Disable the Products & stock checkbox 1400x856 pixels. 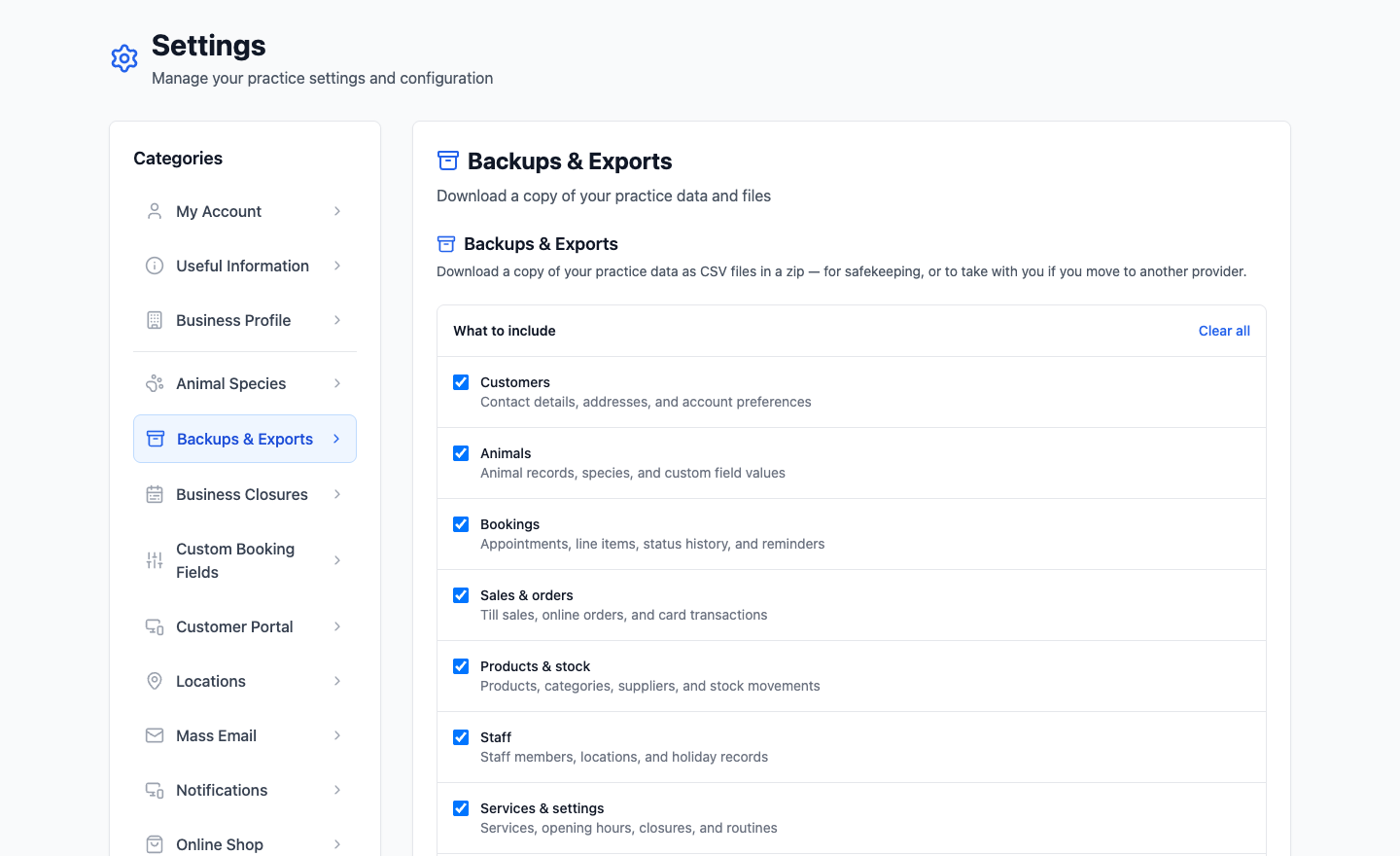point(461,666)
